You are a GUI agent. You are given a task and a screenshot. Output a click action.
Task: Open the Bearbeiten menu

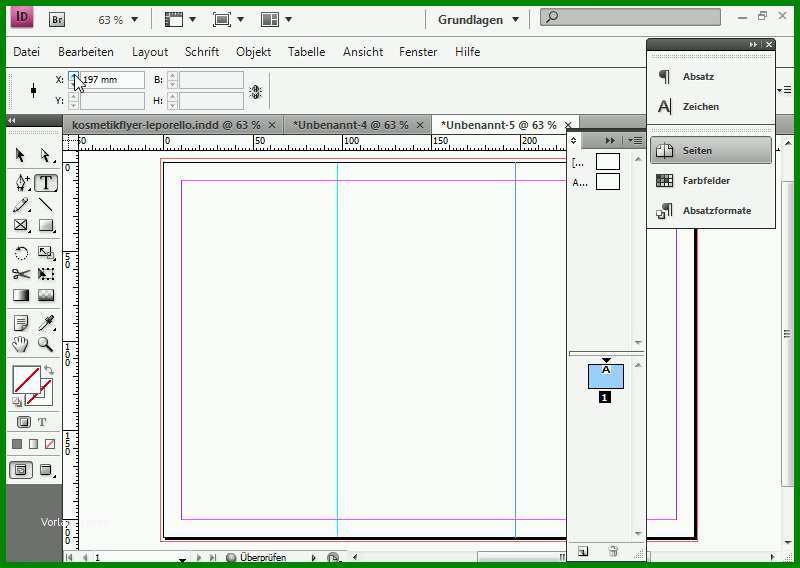point(86,52)
